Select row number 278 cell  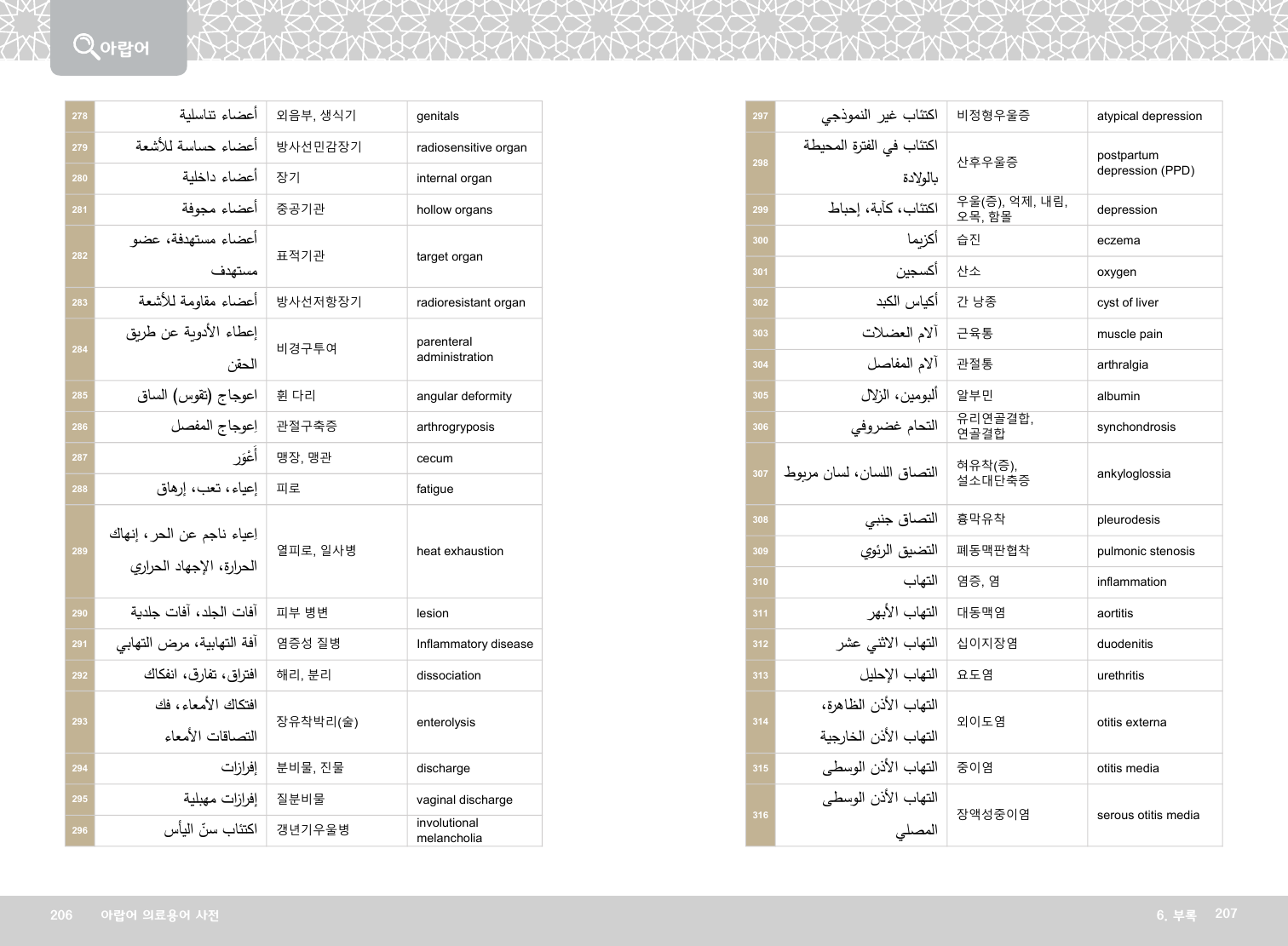79,116
